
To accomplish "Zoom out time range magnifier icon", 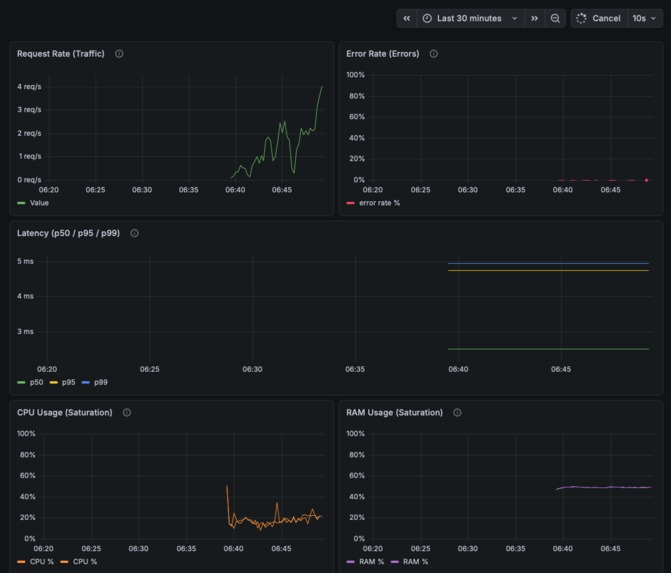I will (555, 18).
